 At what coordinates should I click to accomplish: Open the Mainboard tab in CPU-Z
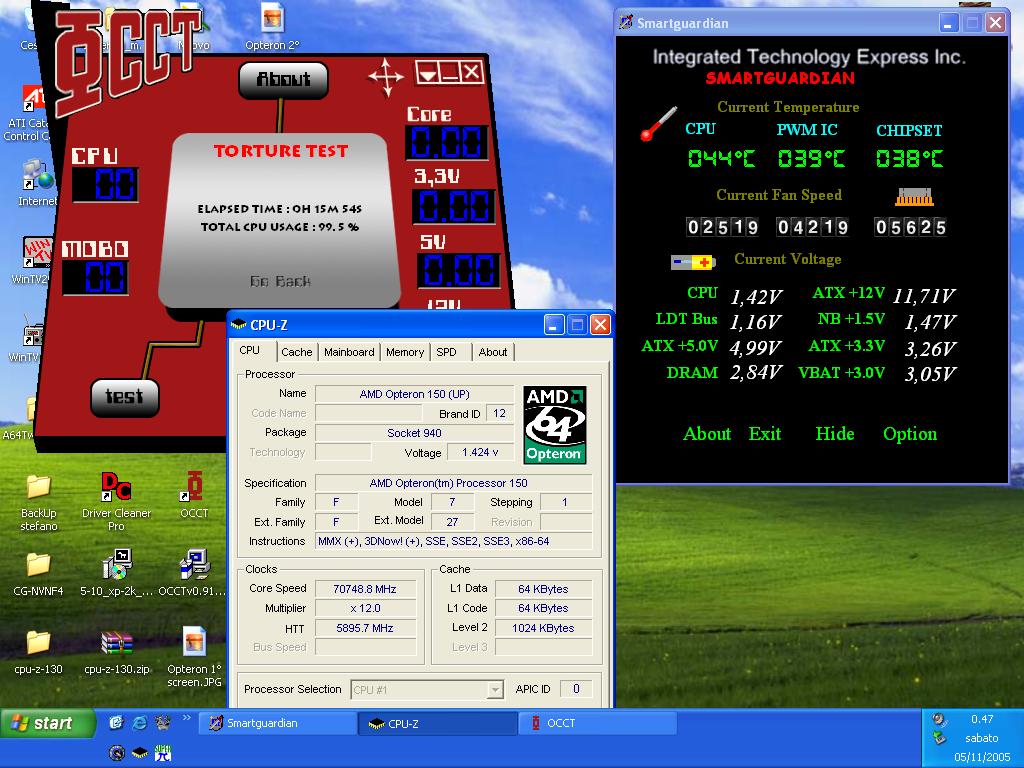(349, 352)
